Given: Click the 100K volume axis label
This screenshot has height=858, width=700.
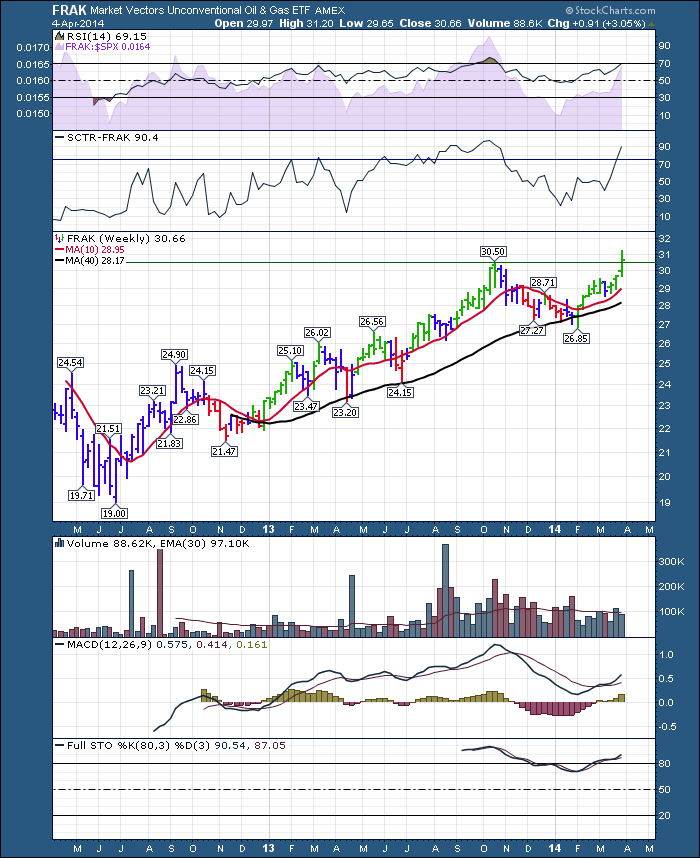Looking at the screenshot, I should click(x=672, y=612).
